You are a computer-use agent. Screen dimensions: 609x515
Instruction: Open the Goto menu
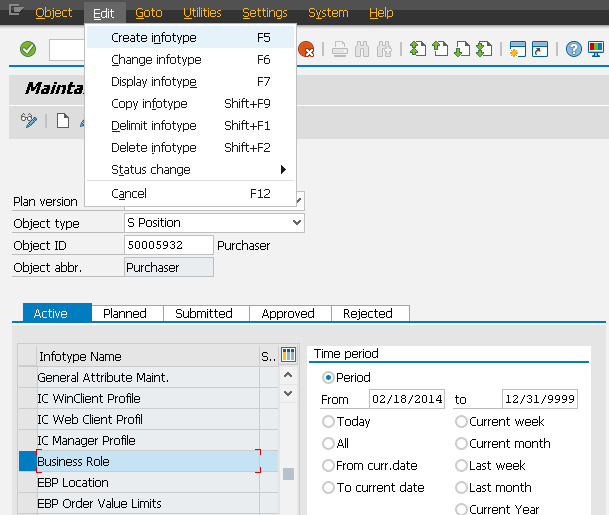[149, 13]
